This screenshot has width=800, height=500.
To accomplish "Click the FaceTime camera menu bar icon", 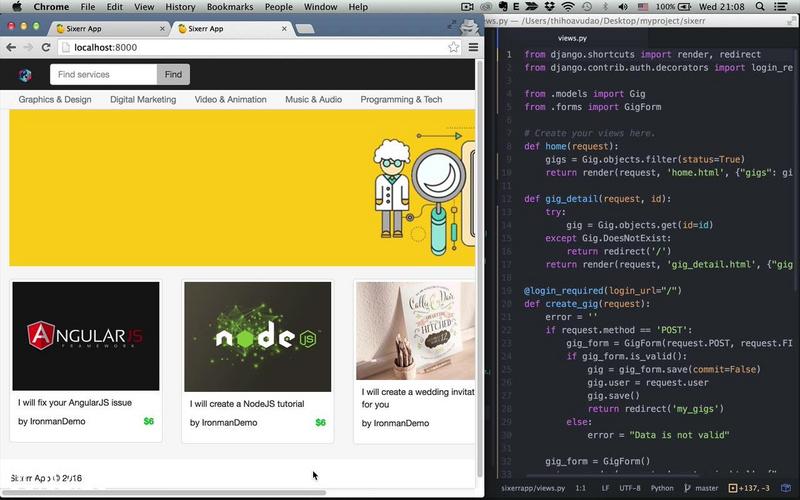I will (x=467, y=7).
